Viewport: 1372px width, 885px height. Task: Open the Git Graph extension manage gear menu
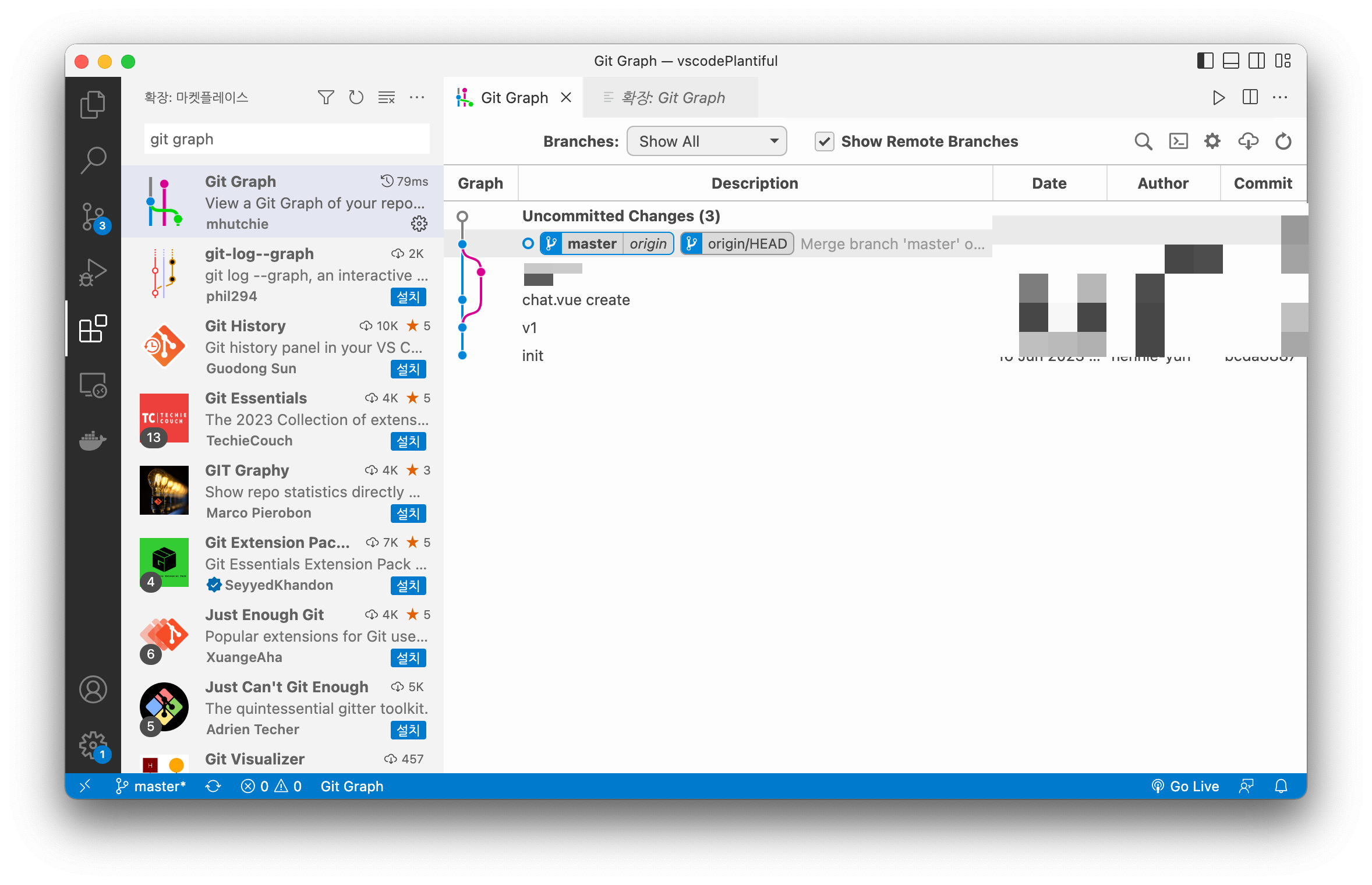tap(419, 224)
